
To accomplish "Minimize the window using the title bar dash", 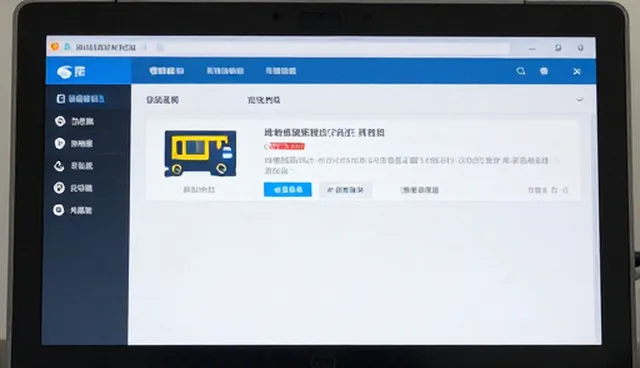I will coord(532,49).
